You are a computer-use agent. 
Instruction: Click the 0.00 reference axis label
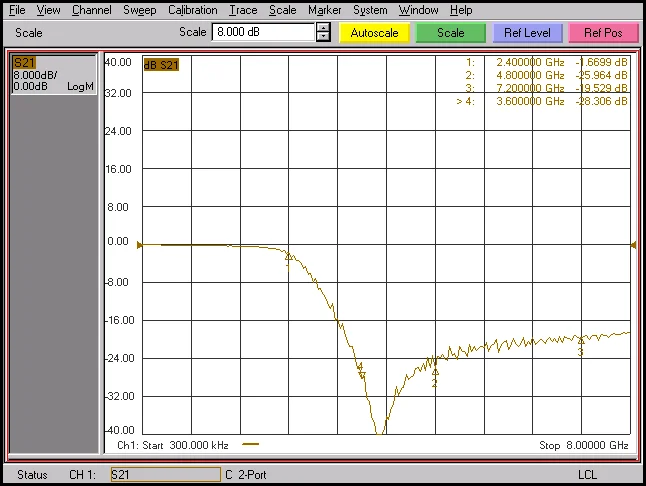point(118,241)
